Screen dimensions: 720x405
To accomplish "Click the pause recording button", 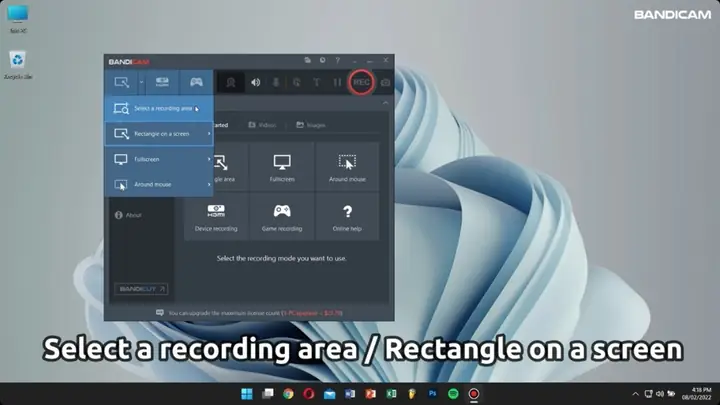I will 337,83.
